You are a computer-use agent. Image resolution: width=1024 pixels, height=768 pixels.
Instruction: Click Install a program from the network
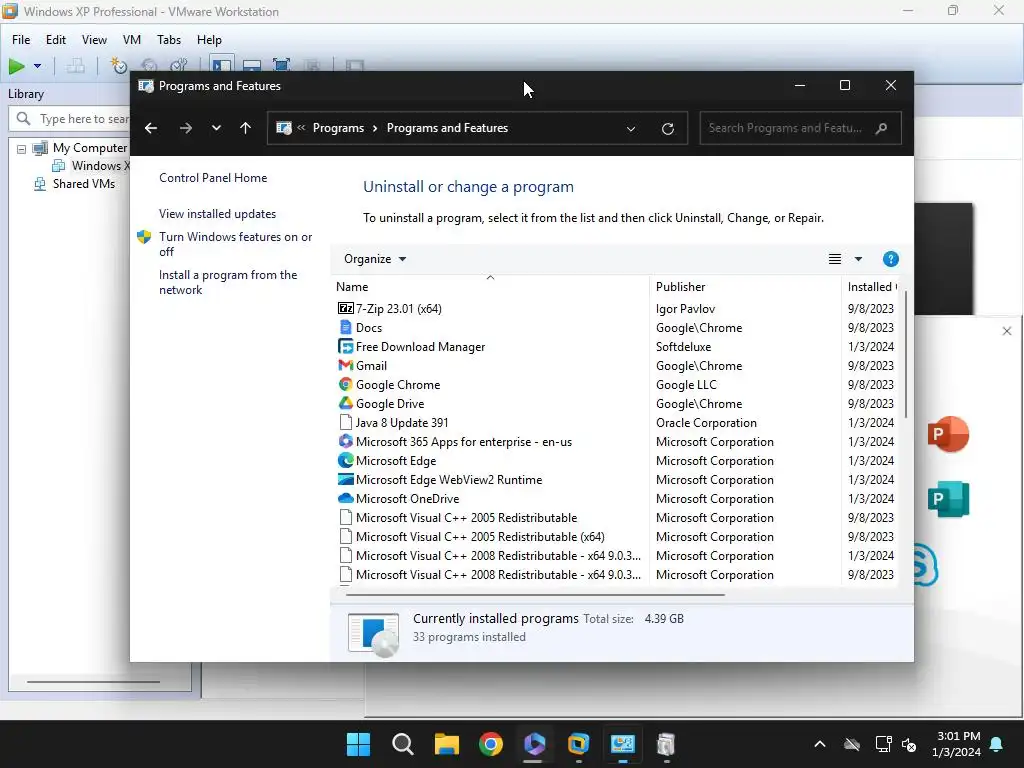pyautogui.click(x=228, y=282)
